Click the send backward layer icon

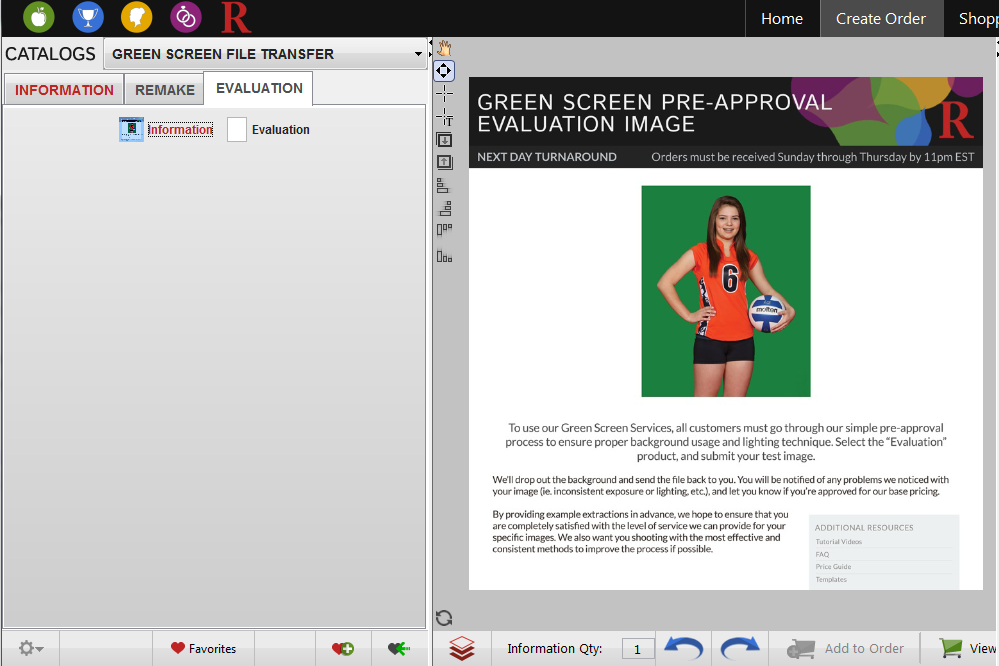pos(444,140)
